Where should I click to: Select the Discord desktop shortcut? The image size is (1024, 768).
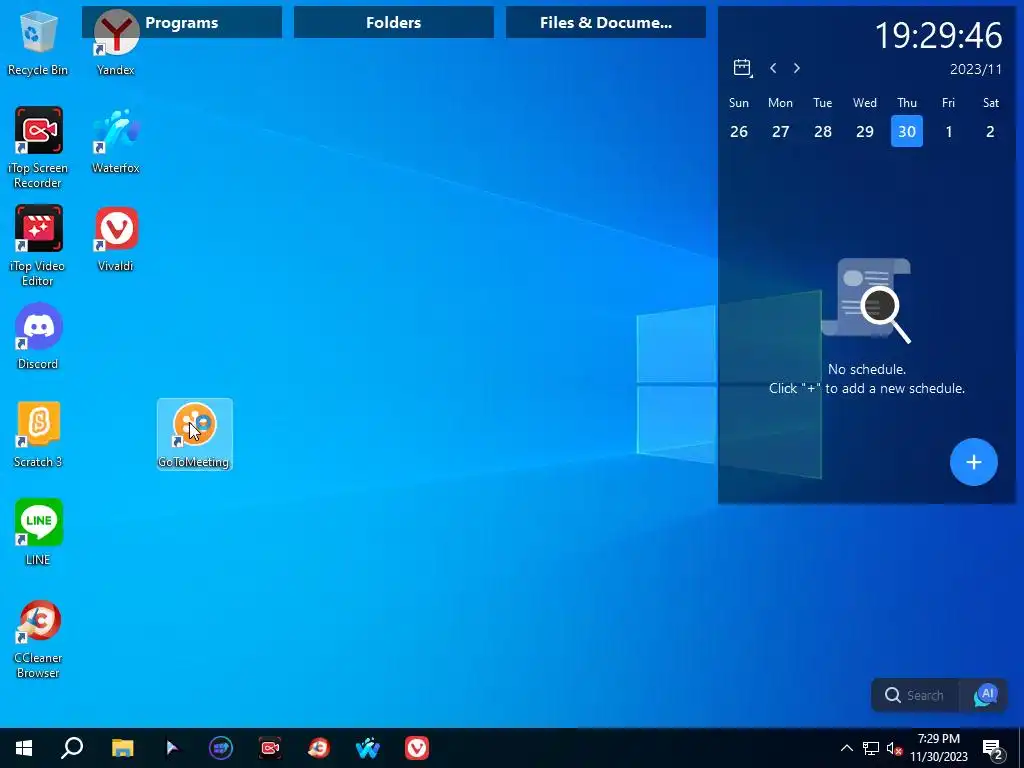click(x=37, y=337)
